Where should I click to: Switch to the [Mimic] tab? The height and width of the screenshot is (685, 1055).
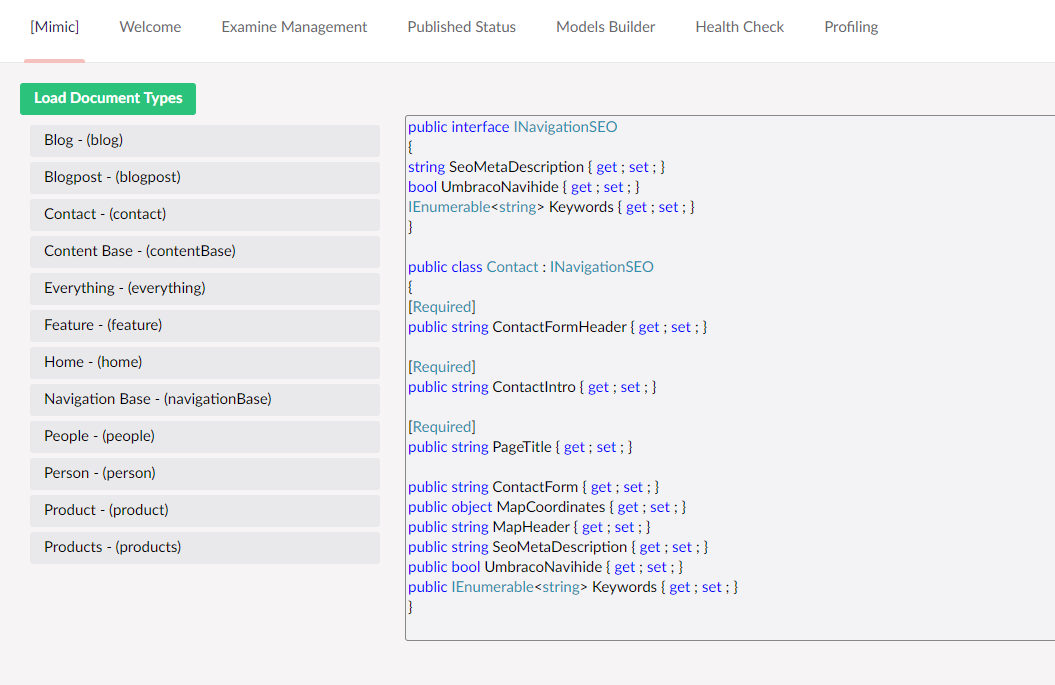(54, 27)
